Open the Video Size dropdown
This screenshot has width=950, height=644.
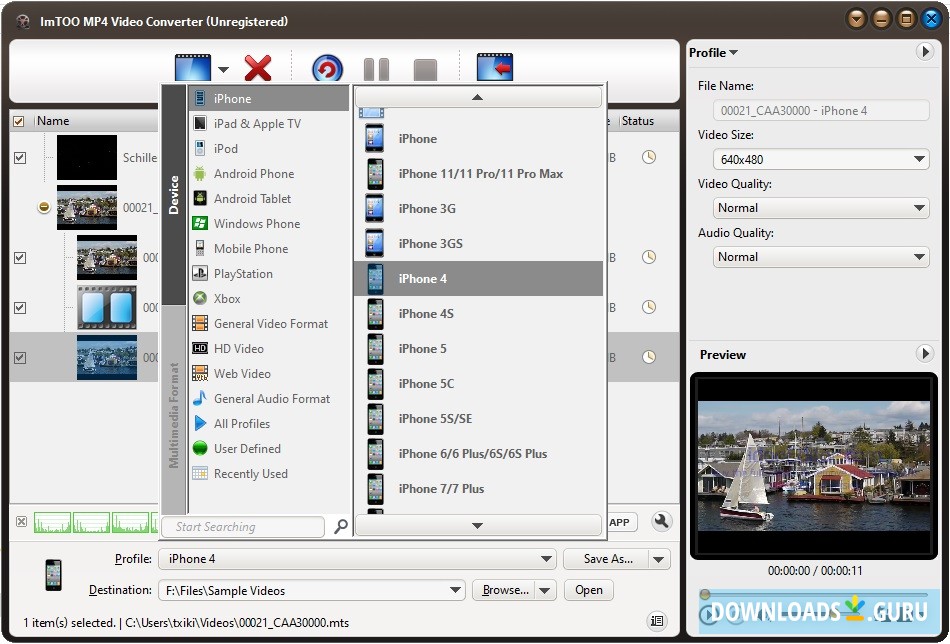tap(920, 159)
